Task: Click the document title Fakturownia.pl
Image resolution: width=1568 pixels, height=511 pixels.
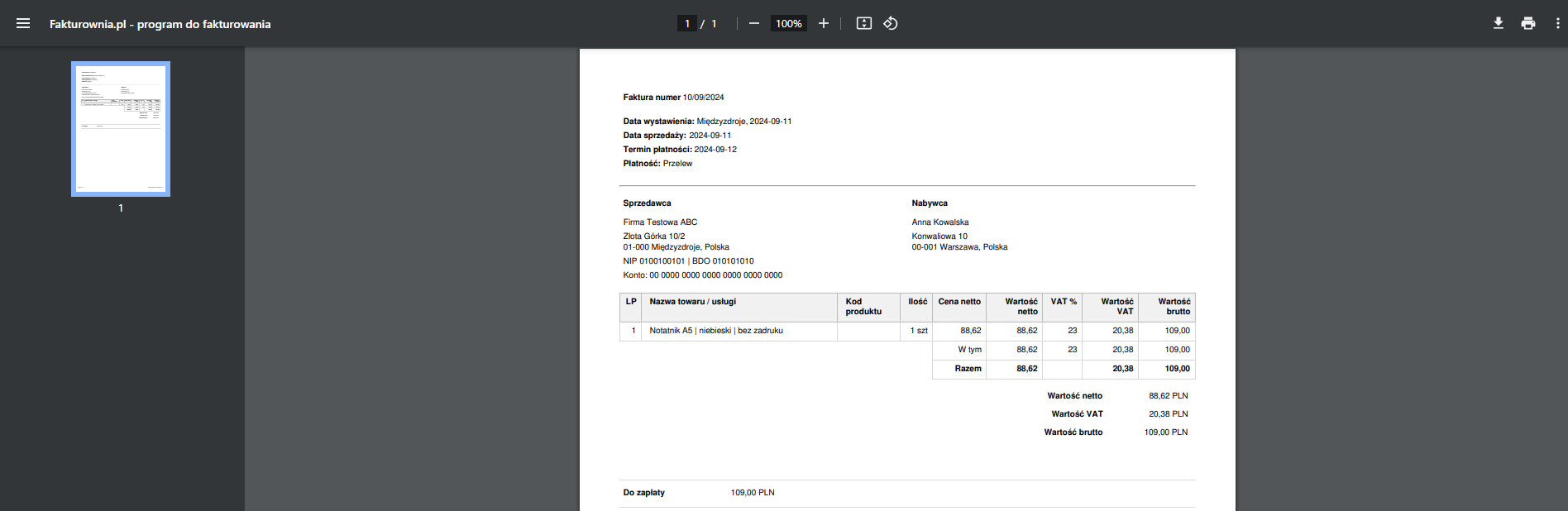Action: click(x=160, y=24)
